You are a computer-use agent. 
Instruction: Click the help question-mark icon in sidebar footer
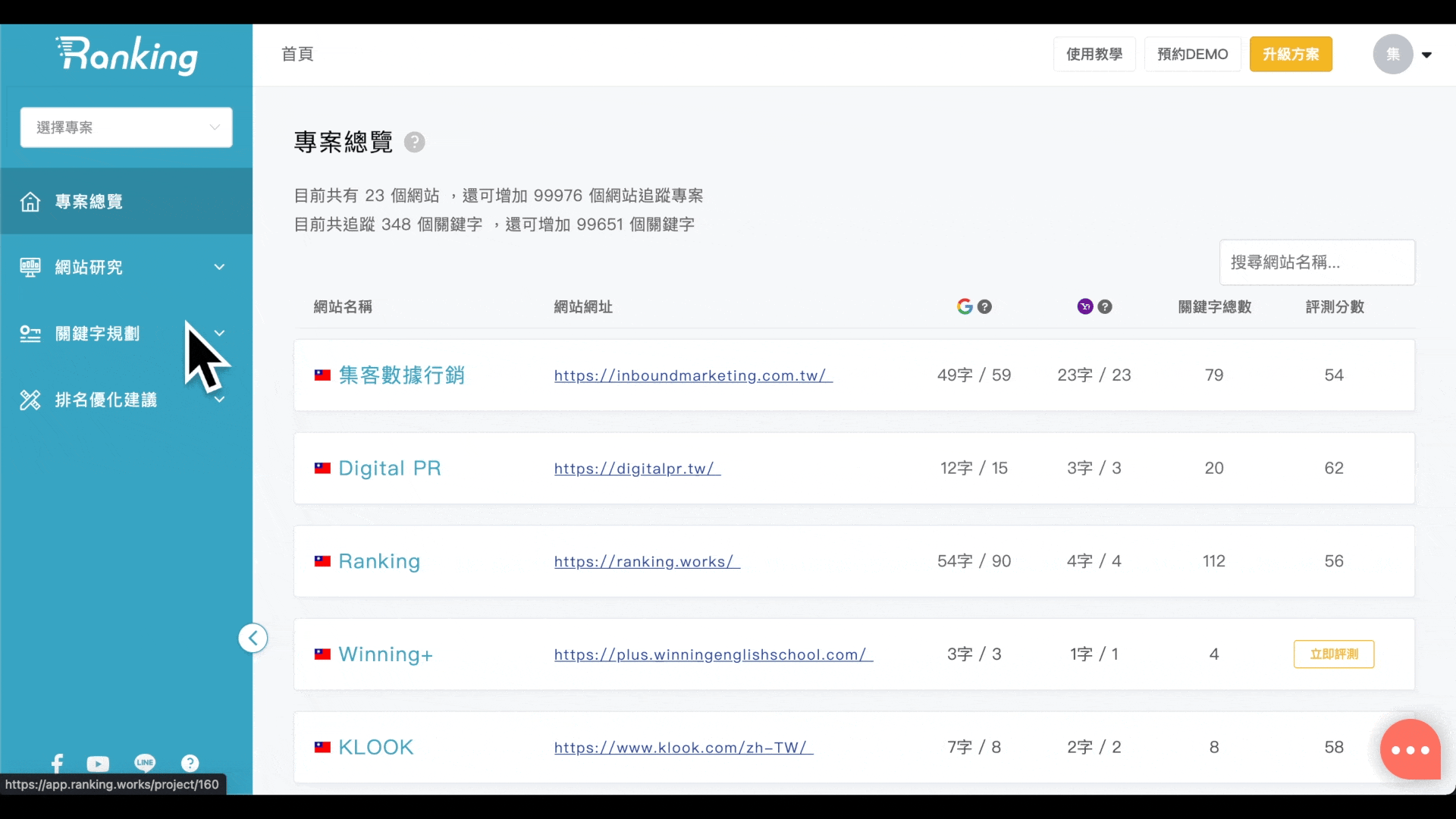tap(190, 763)
